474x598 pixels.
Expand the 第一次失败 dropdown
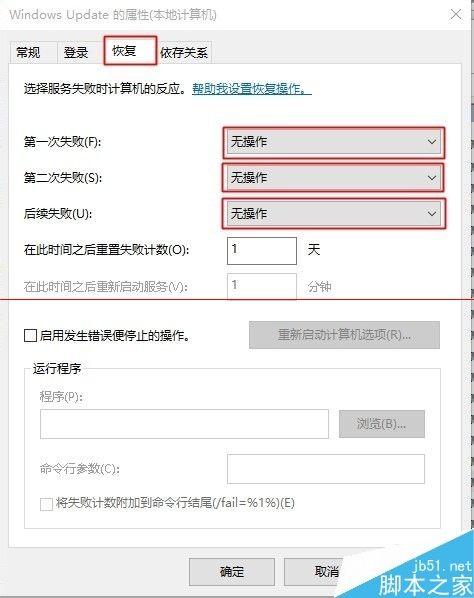[334, 142]
